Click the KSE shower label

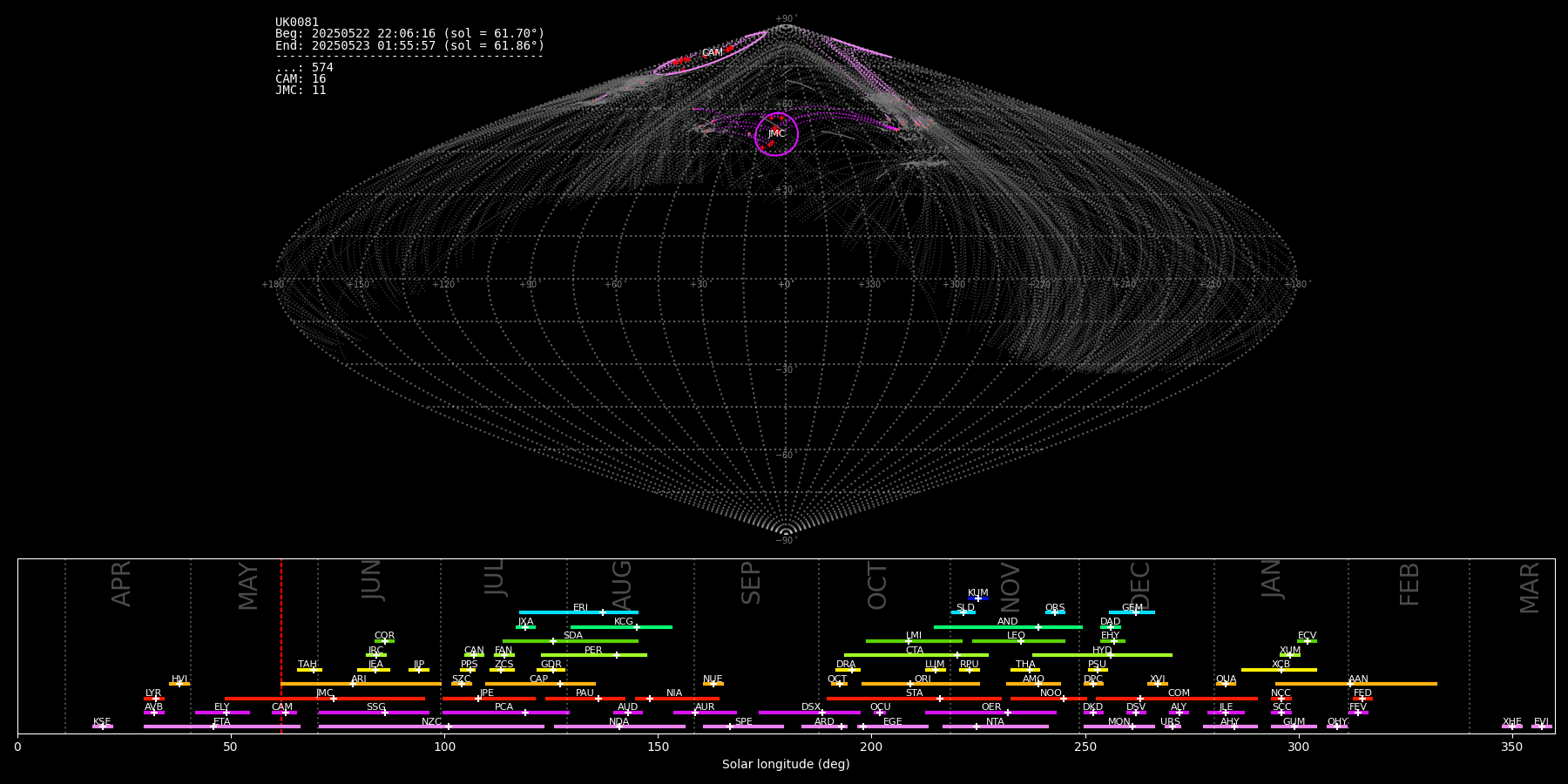(x=102, y=722)
